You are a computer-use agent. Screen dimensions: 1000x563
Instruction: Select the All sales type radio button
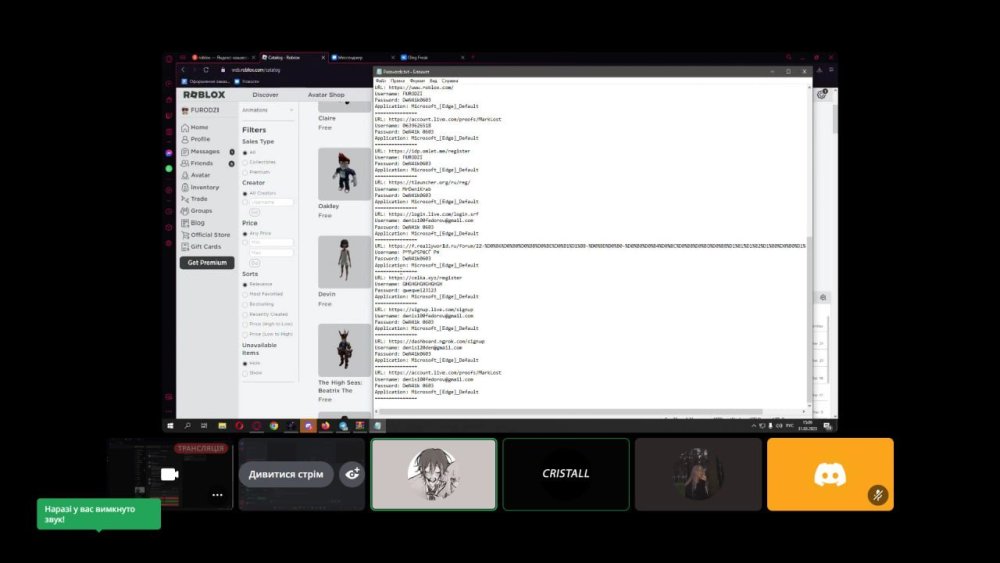coord(245,153)
